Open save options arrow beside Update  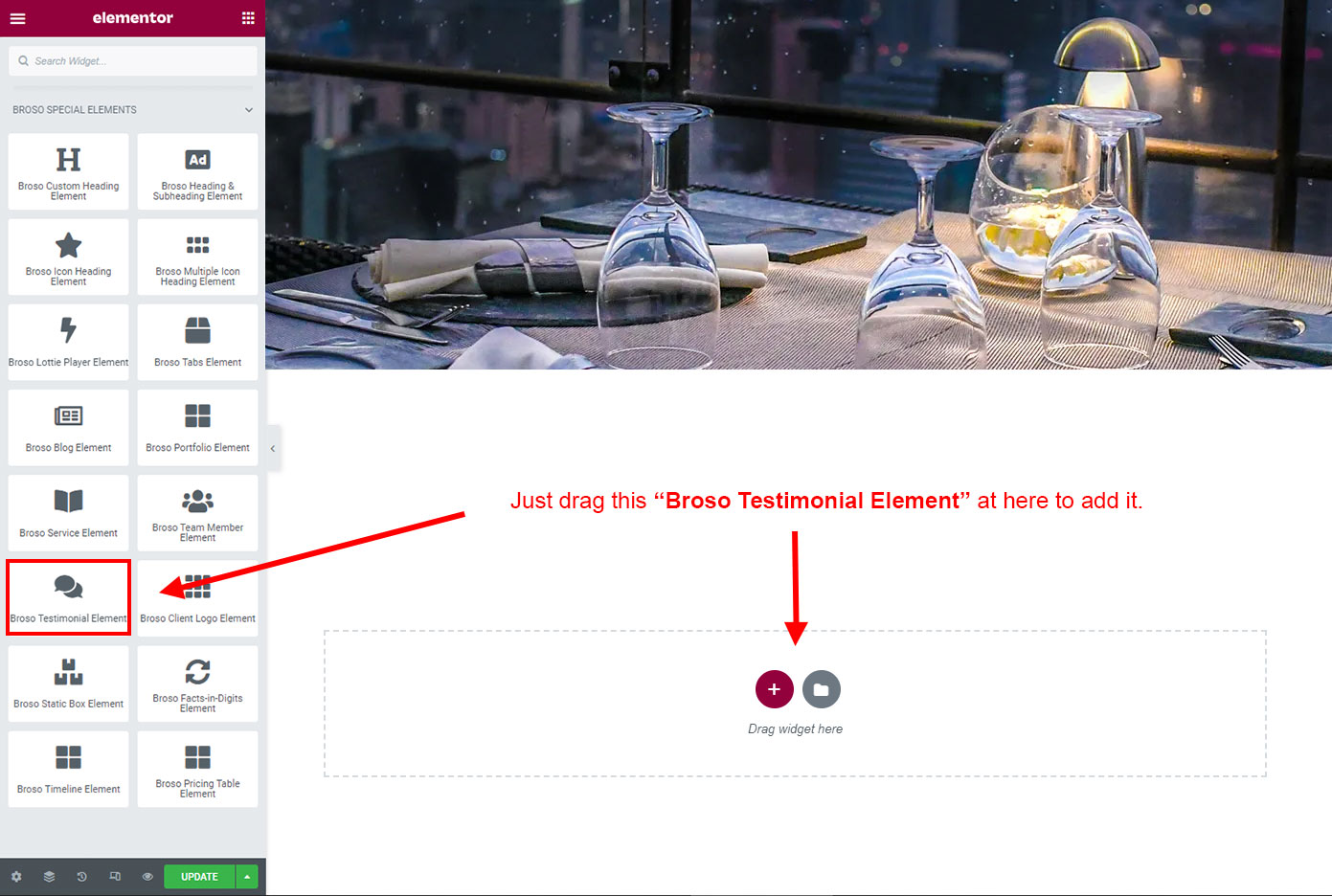coord(247,877)
